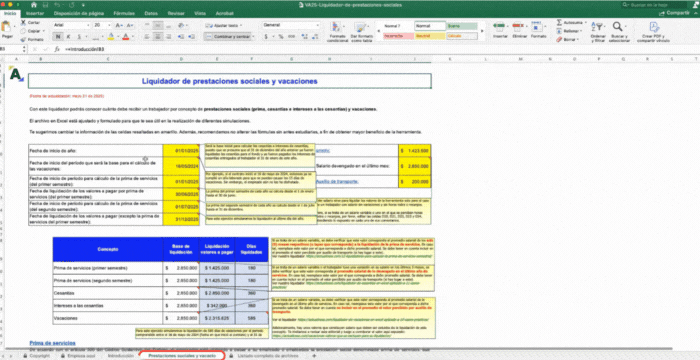Toggle align right in ribbon
This screenshot has width=700, height=360.
point(169,37)
